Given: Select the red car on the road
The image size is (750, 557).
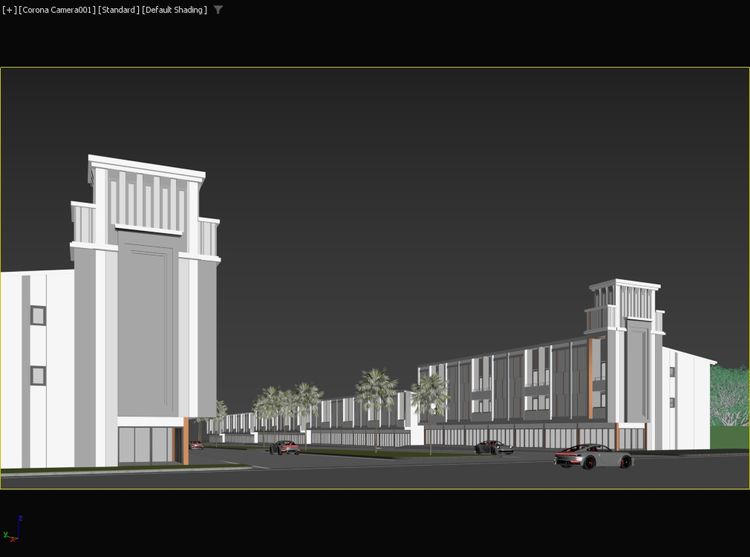Looking at the screenshot, I should (x=284, y=447).
